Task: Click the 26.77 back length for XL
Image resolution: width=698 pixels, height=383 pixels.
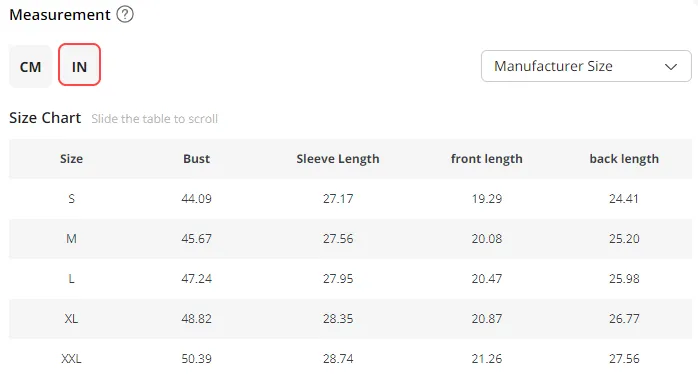Action: coord(624,319)
